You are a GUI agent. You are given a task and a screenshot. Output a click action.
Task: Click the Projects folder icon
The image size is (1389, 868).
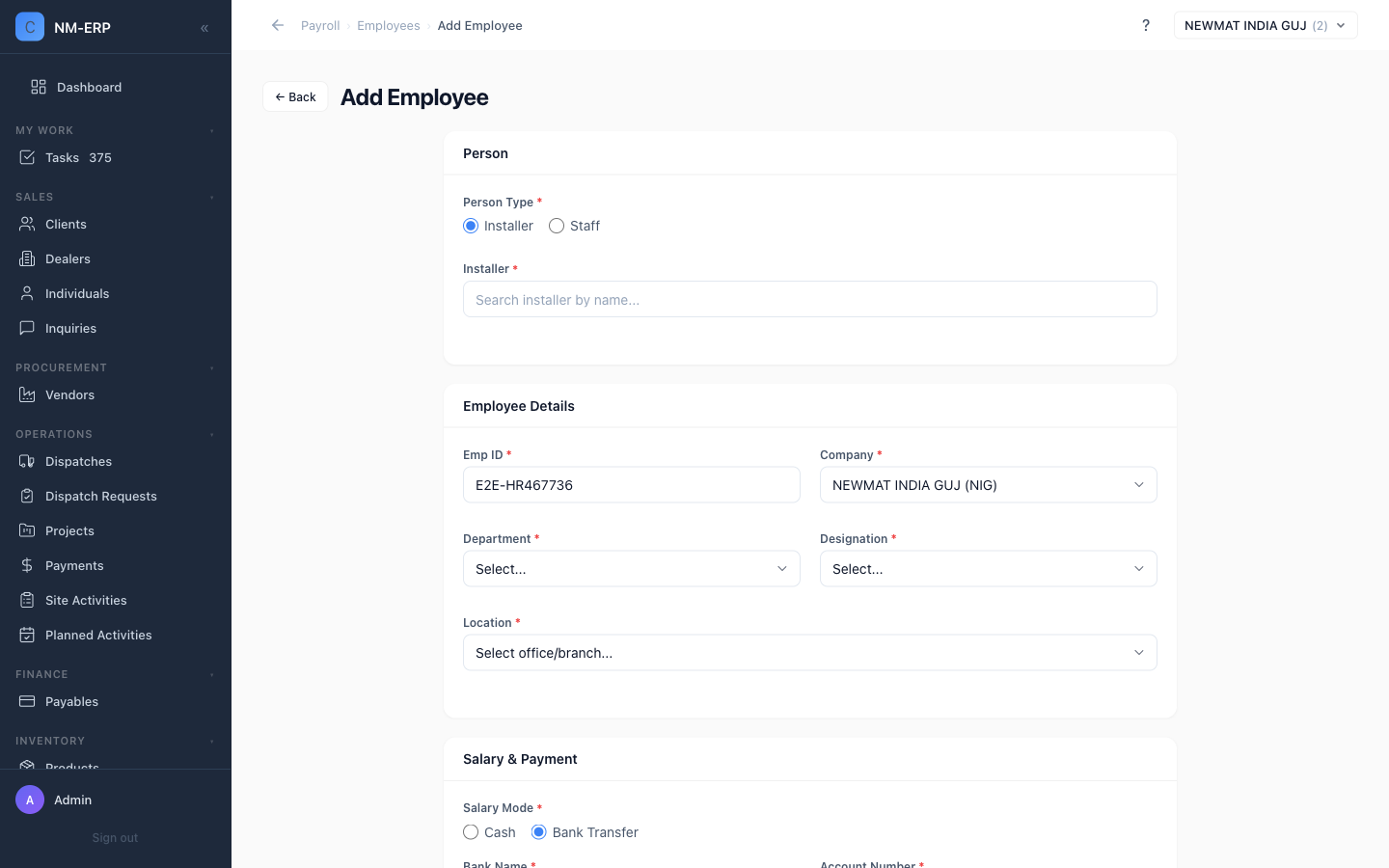27,530
